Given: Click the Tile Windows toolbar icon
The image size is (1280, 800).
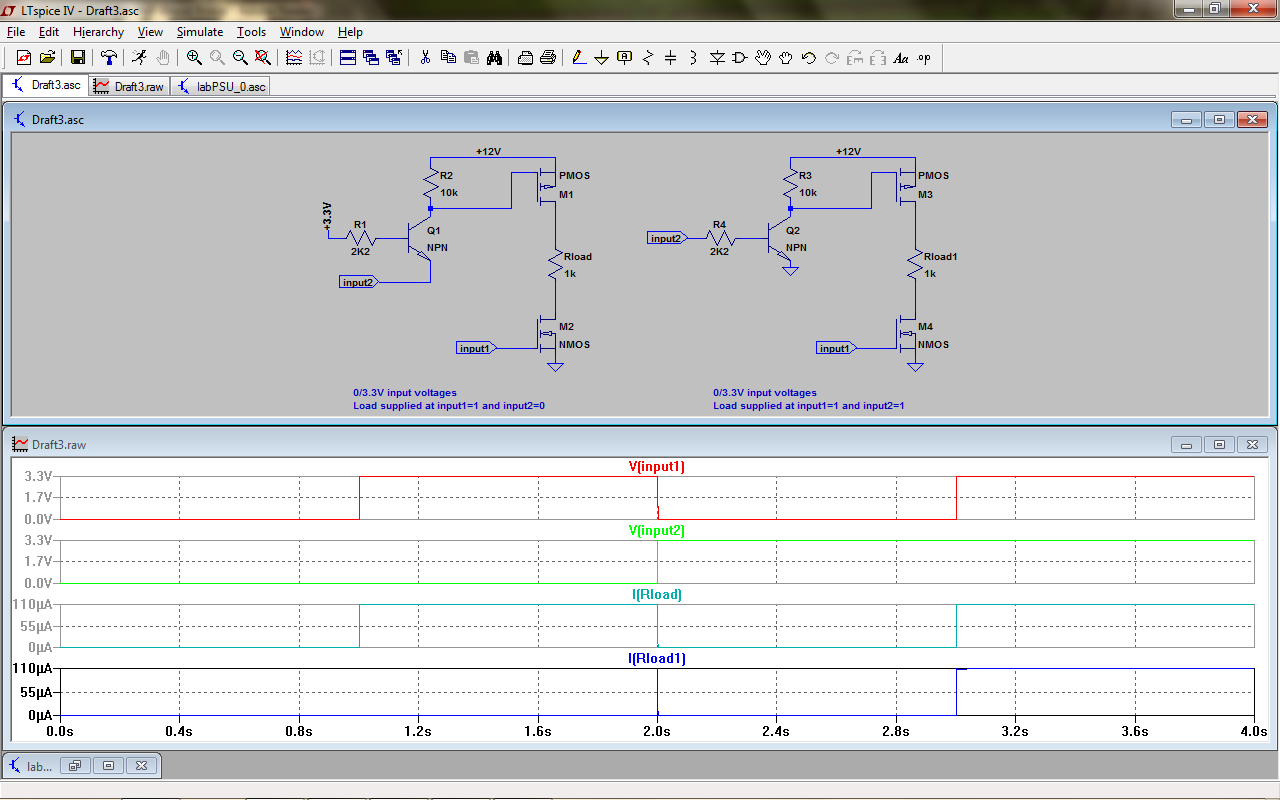Looking at the screenshot, I should point(348,58).
